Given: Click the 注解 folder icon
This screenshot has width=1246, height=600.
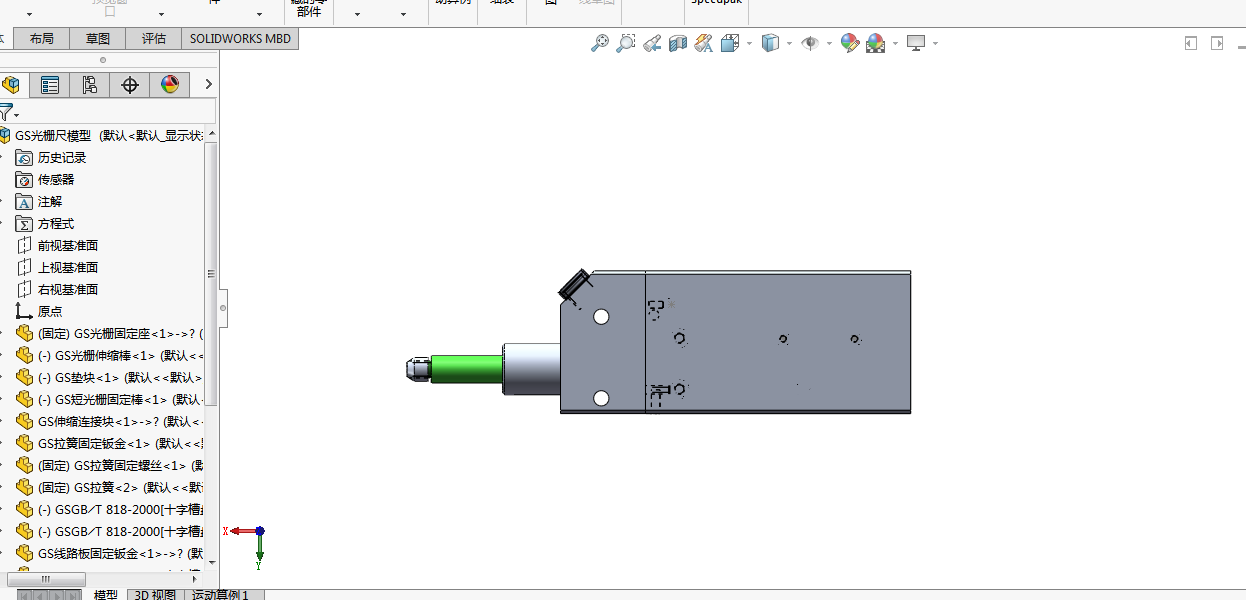Looking at the screenshot, I should [25, 202].
